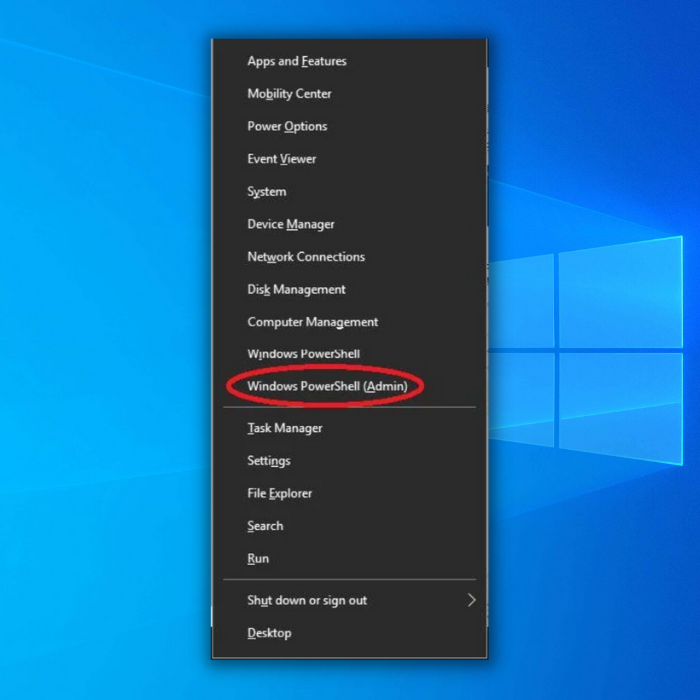Screen dimensions: 700x700
Task: Open Mobility Center entry
Action: [x=289, y=94]
